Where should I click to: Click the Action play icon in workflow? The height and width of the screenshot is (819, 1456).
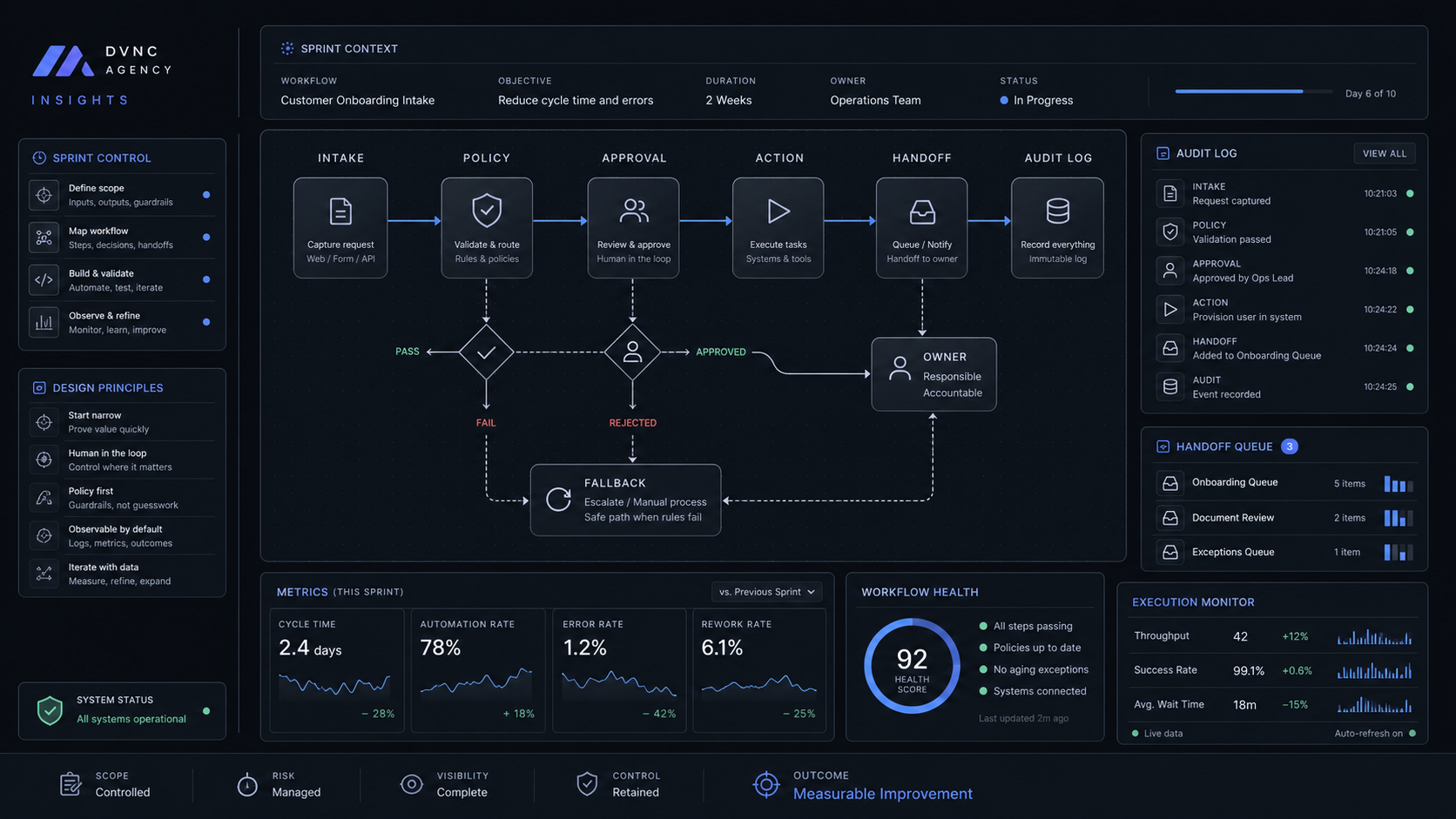(x=779, y=211)
